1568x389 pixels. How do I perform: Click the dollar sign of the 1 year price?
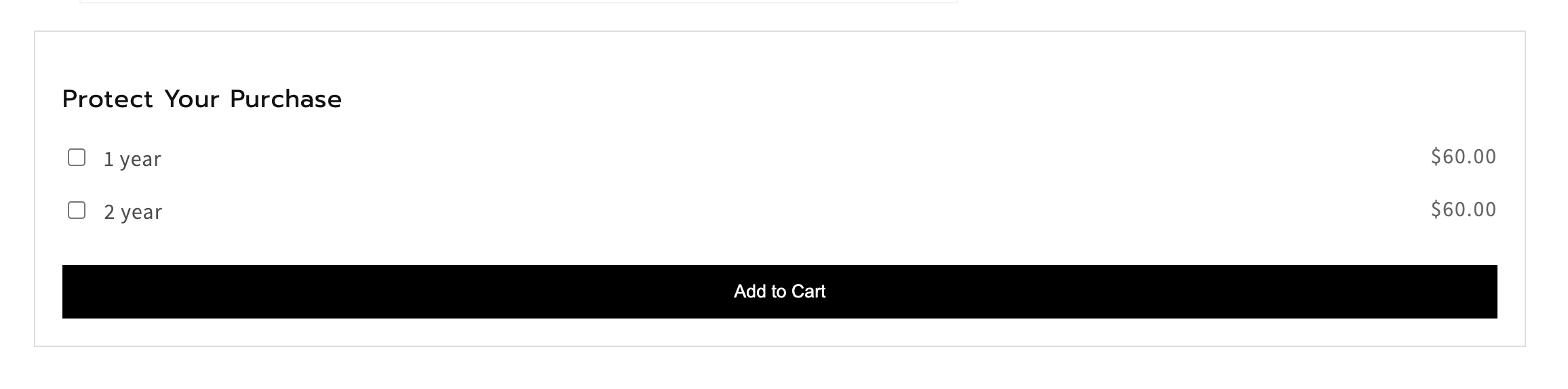click(x=1436, y=157)
